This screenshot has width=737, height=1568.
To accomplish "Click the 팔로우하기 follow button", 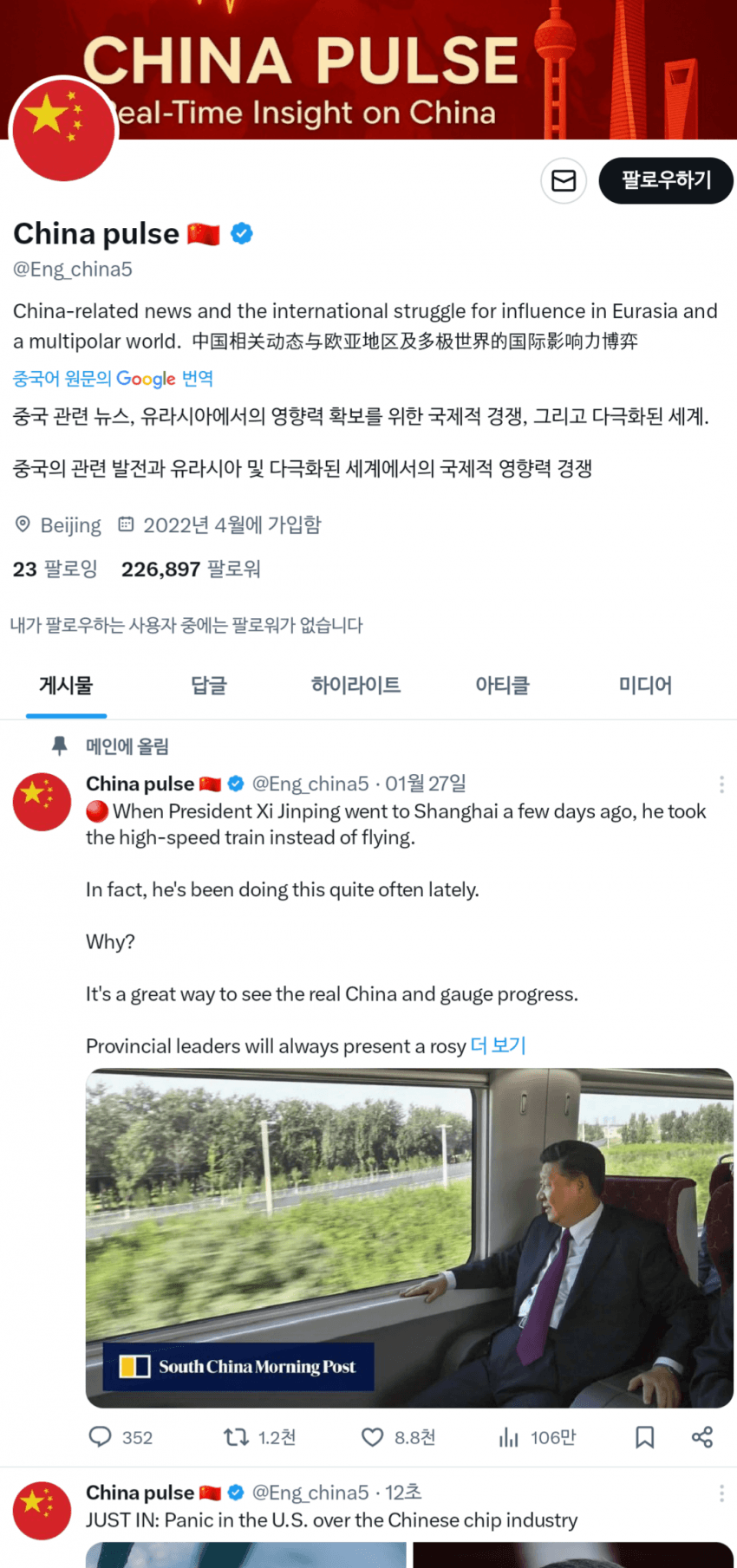I will (666, 180).
